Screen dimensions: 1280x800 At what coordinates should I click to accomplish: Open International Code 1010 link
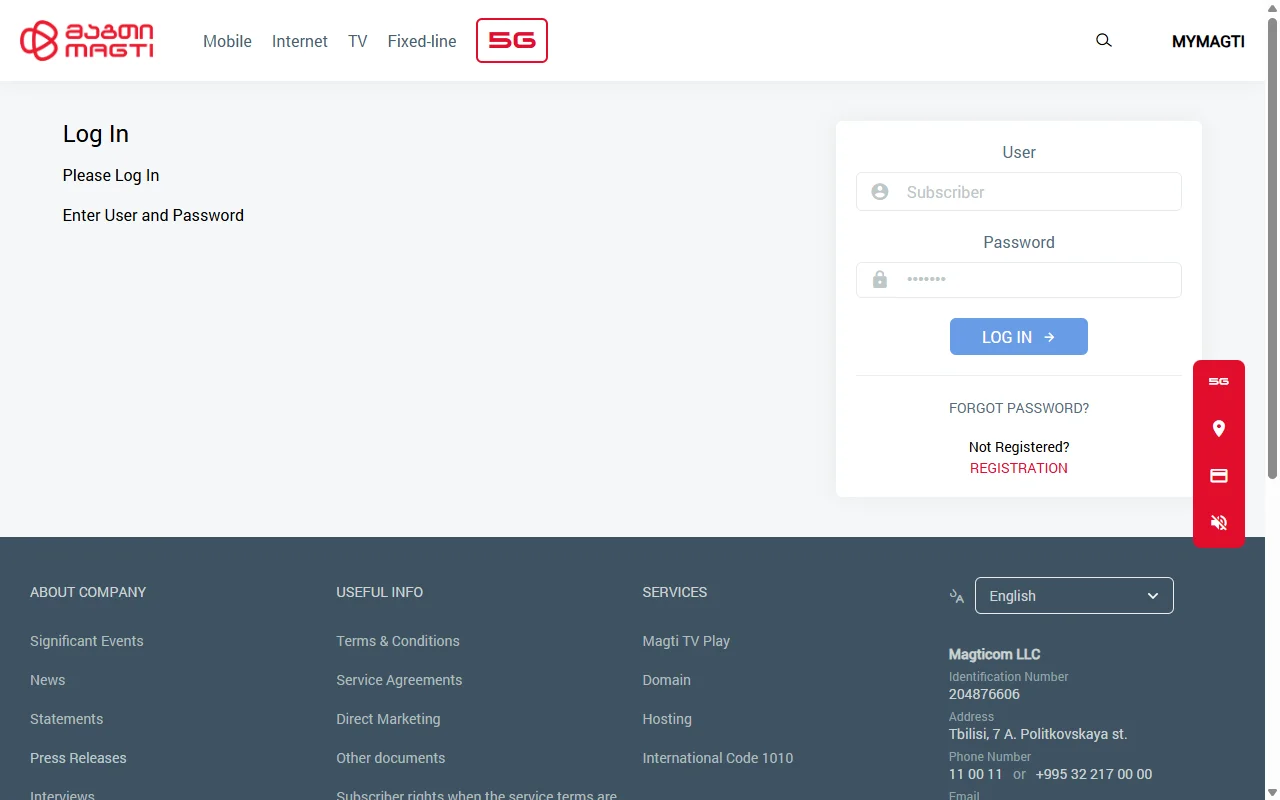tap(718, 758)
